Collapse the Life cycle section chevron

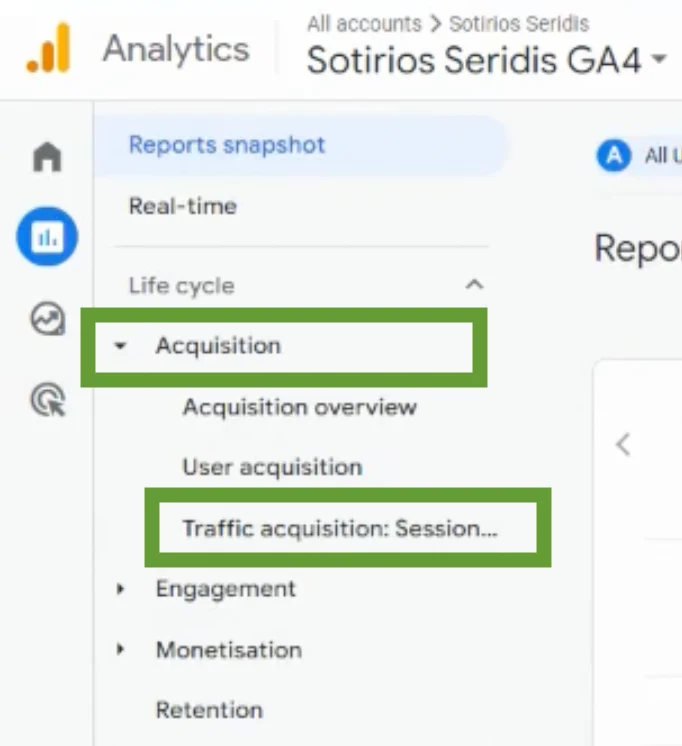pyautogui.click(x=474, y=285)
